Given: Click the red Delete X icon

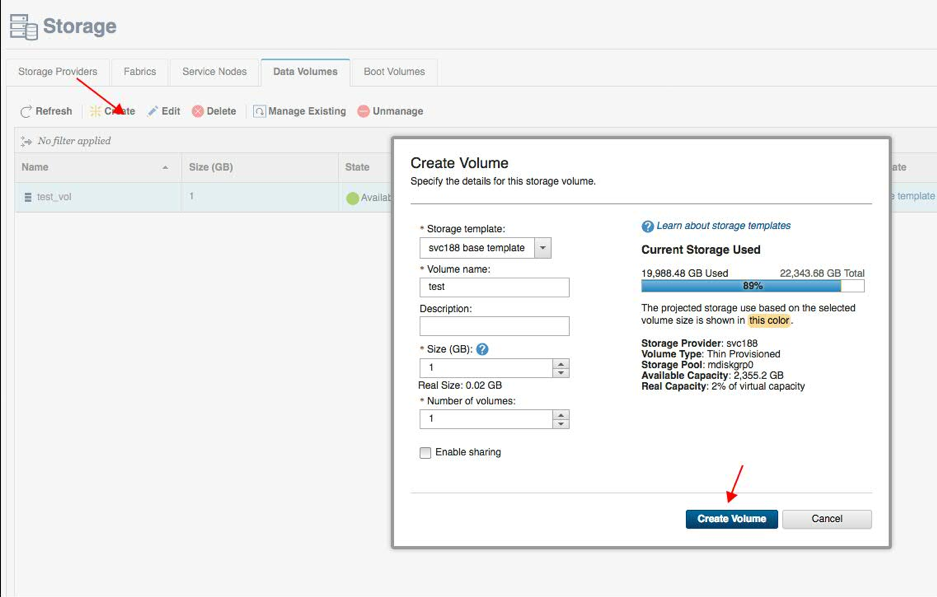Looking at the screenshot, I should click(198, 111).
